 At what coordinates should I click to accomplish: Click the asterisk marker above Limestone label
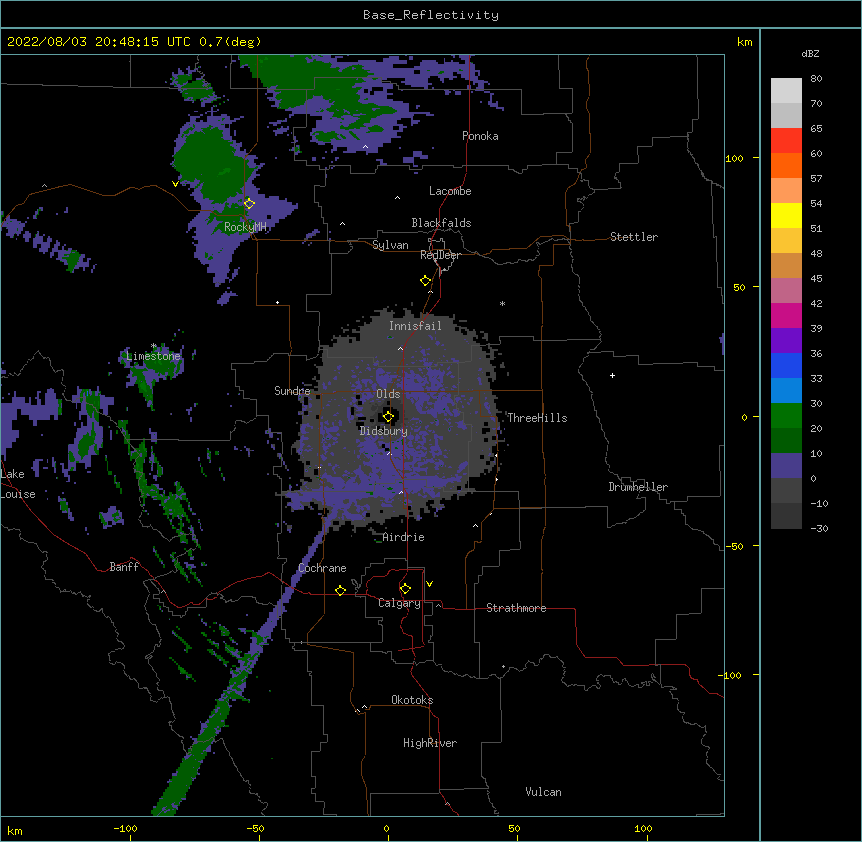153,346
